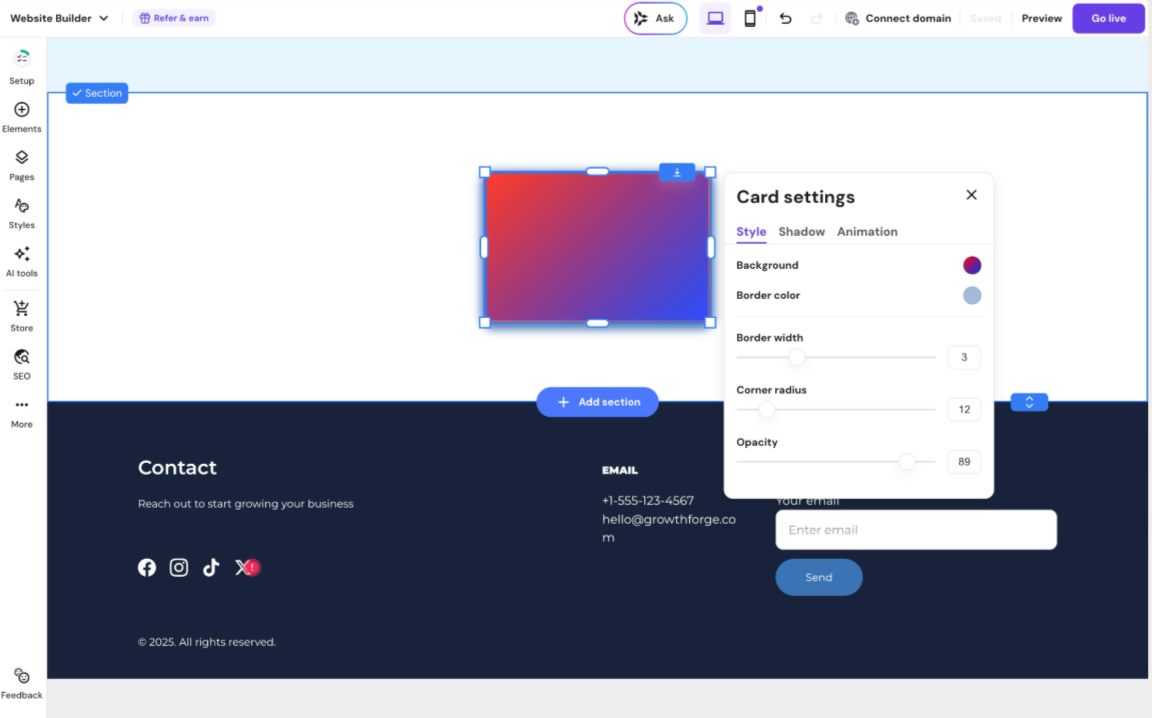Switch to the Shadow tab
The image size is (1152, 718).
point(801,232)
